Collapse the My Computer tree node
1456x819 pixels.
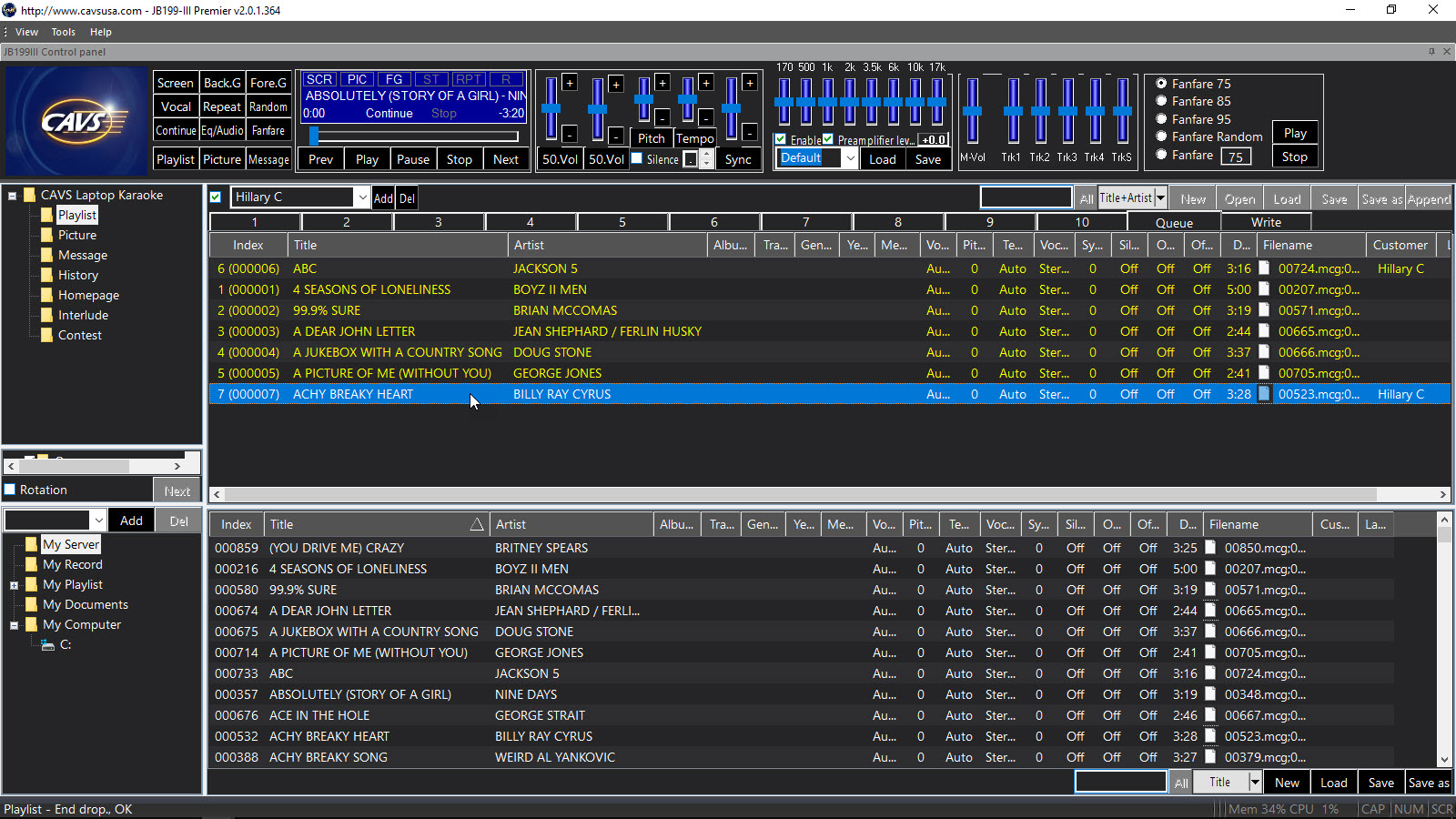[15, 625]
